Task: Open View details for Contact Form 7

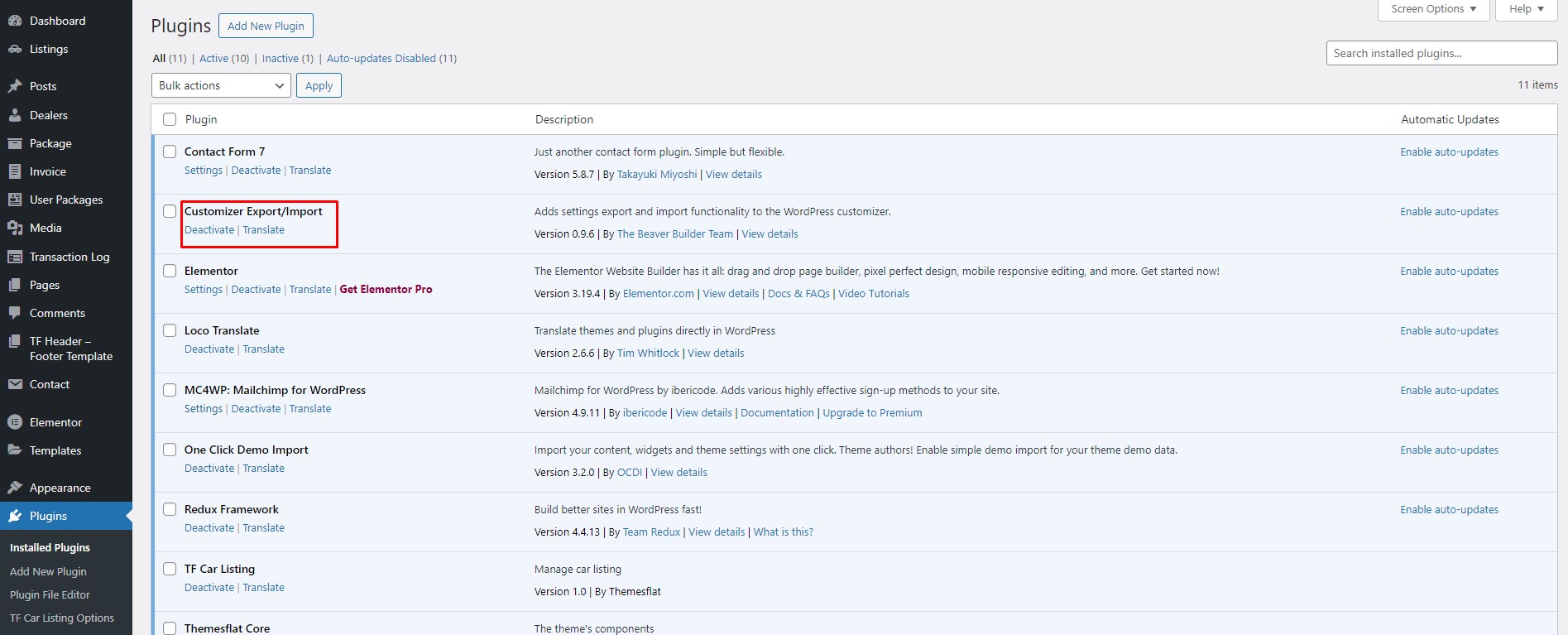Action: [x=734, y=174]
